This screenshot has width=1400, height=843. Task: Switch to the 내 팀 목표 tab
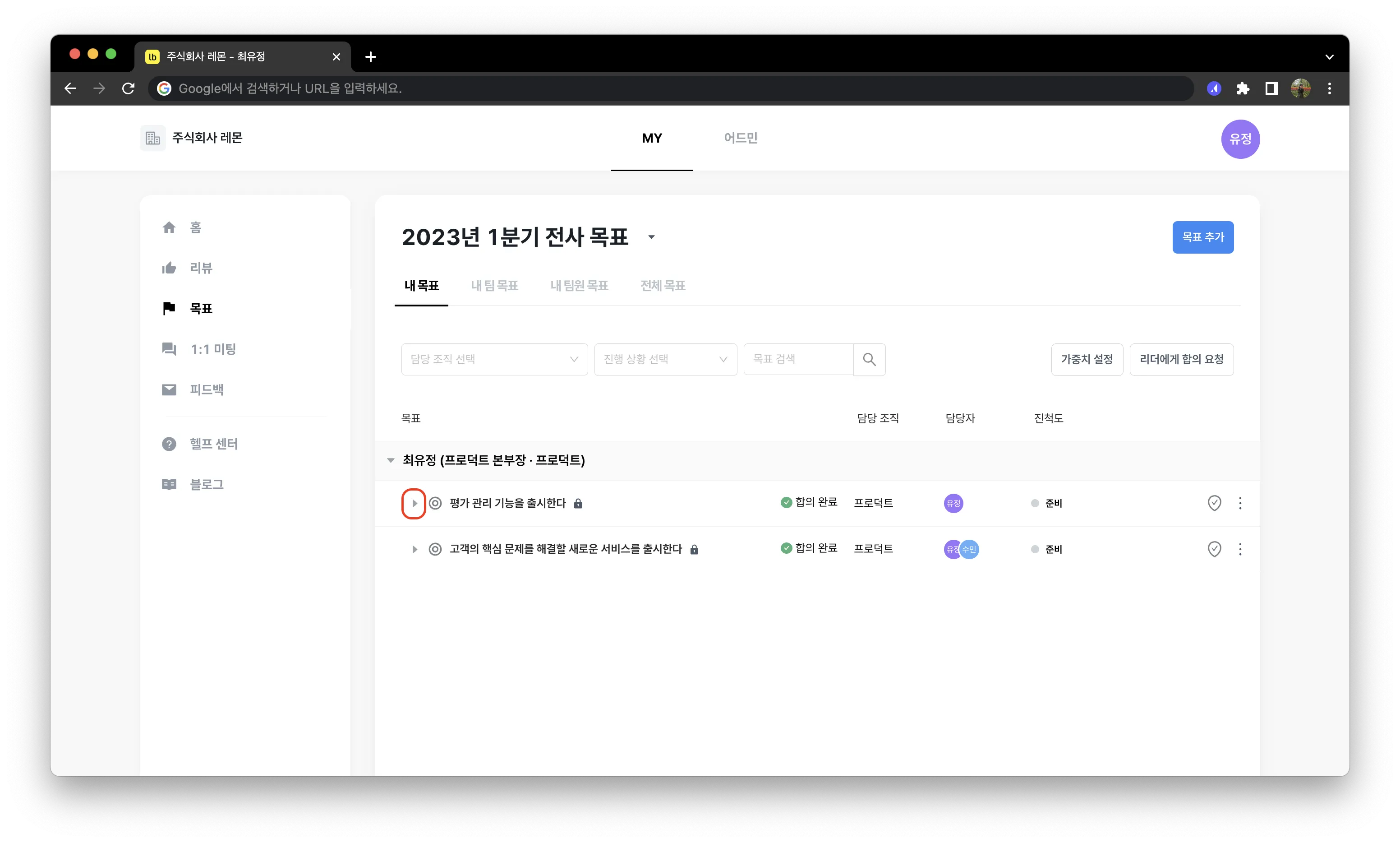click(x=494, y=286)
